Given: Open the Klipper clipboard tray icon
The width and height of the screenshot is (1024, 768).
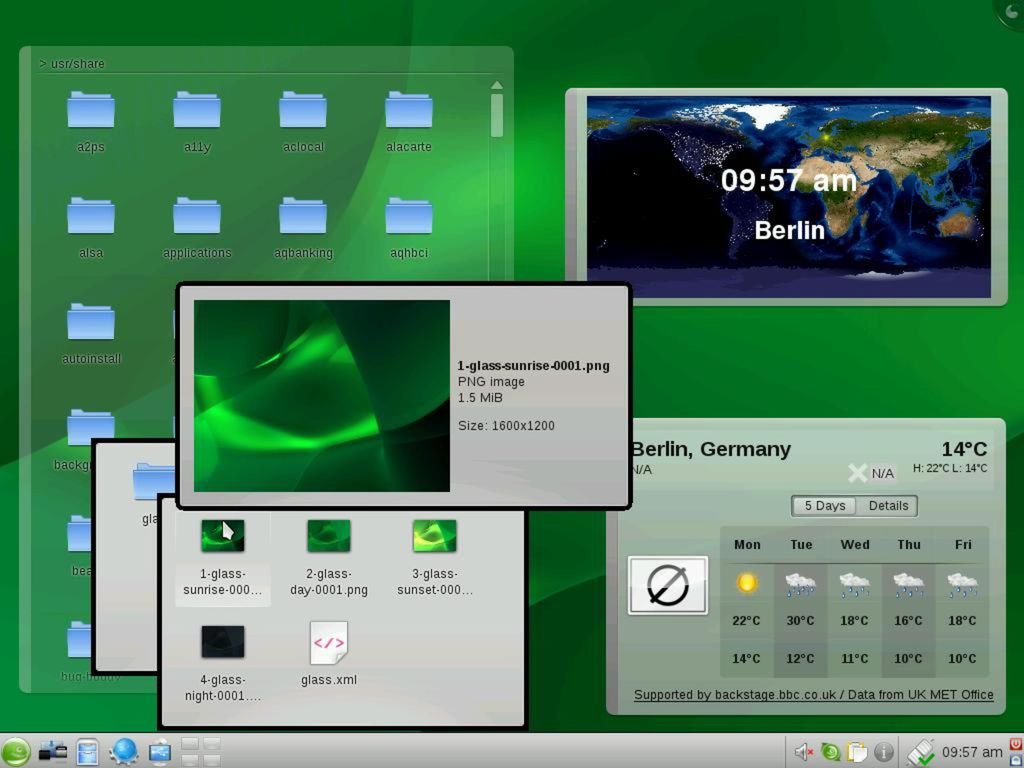Looking at the screenshot, I should pyautogui.click(x=857, y=752).
